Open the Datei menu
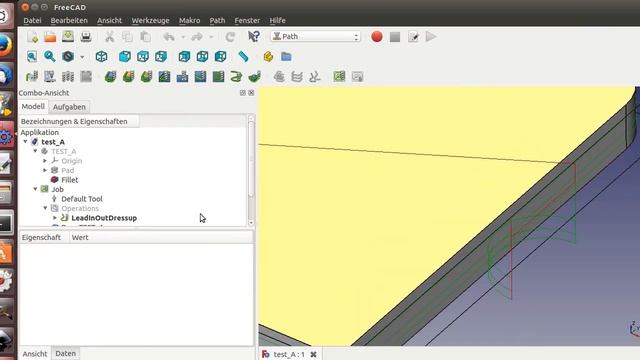Screen dimensions: 640x360 32,20
